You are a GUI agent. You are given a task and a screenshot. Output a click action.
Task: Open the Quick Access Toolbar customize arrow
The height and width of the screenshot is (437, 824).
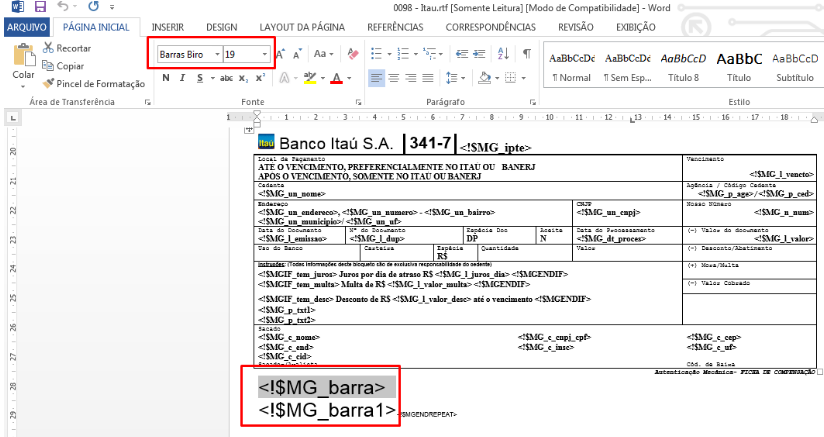point(112,7)
